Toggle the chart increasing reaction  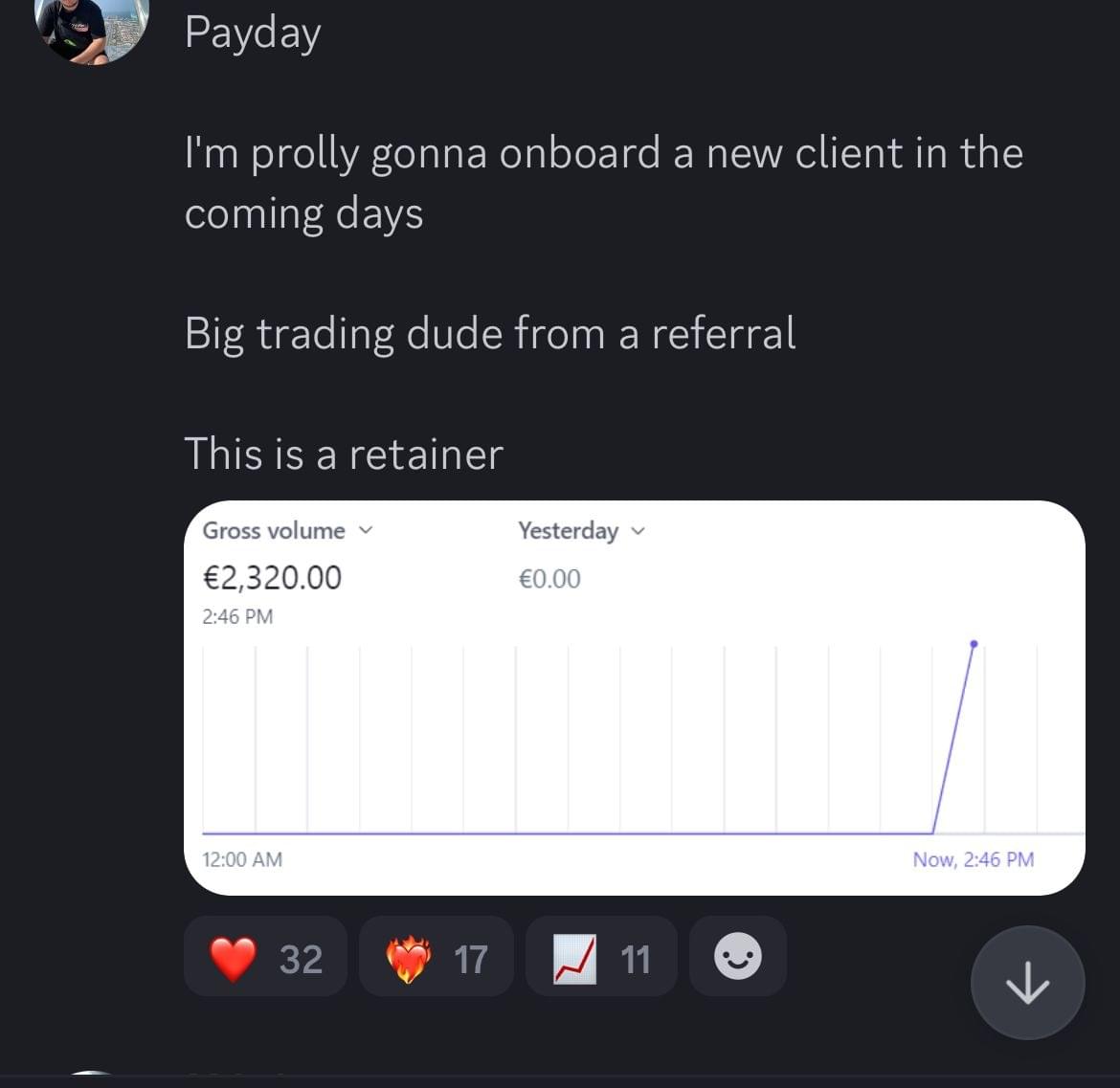[601, 957]
